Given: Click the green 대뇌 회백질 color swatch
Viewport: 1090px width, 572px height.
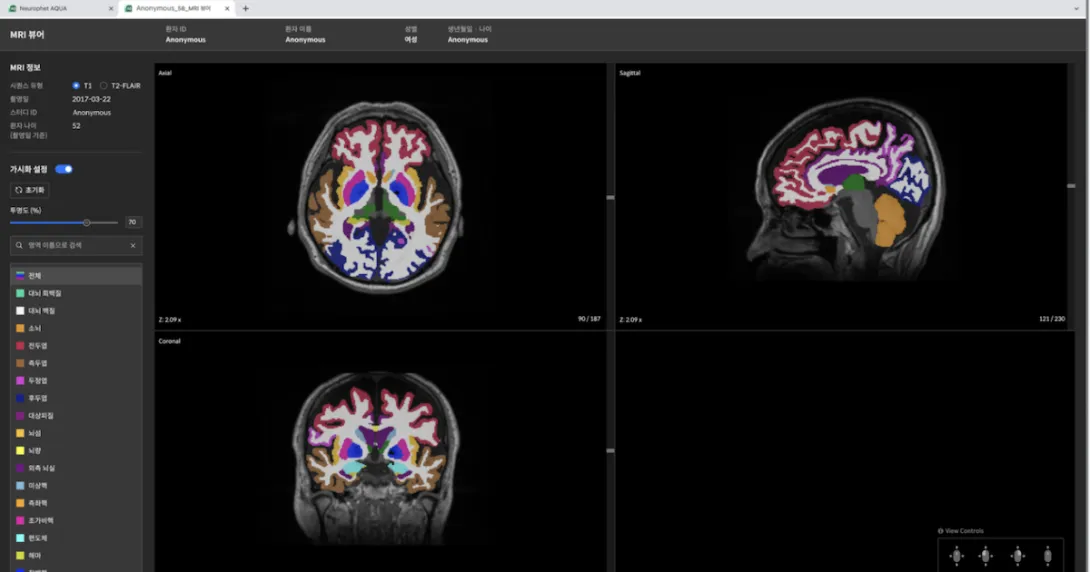Looking at the screenshot, I should point(20,293).
